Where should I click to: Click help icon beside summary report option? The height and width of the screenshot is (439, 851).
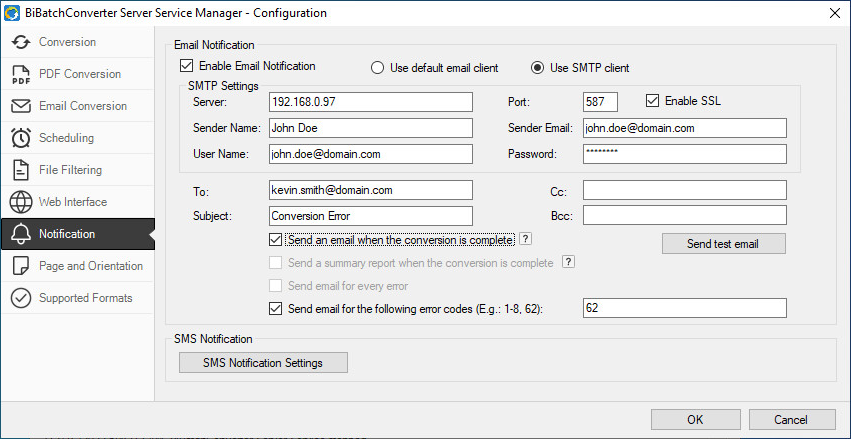click(x=568, y=262)
